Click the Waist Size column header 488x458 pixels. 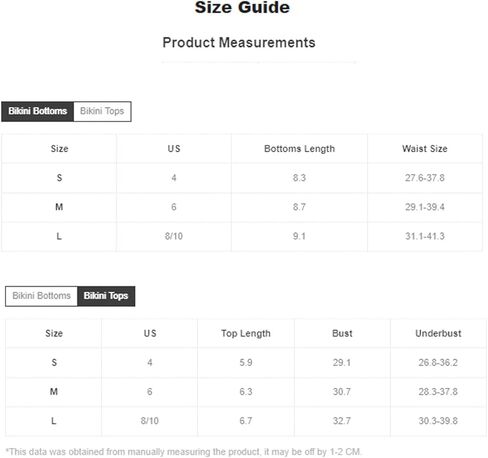coord(425,149)
